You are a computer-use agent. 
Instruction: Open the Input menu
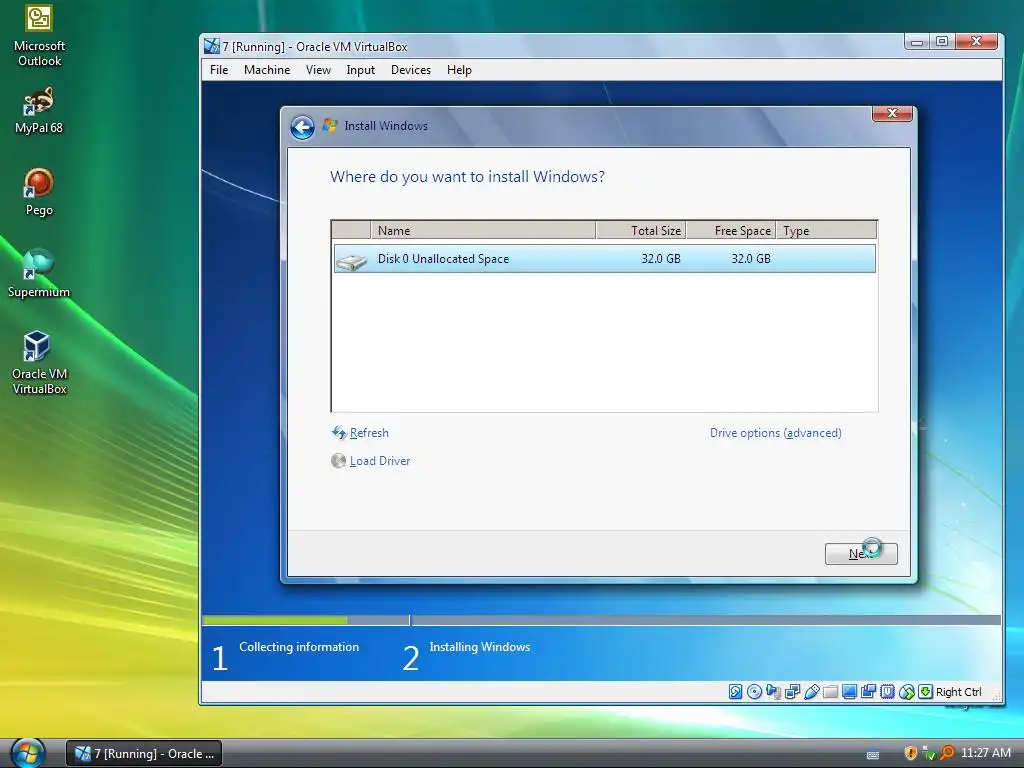[x=360, y=70]
